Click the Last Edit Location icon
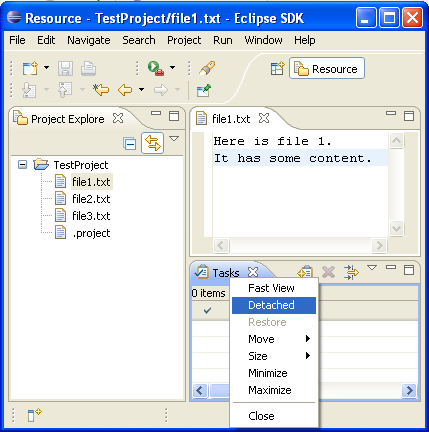This screenshot has width=429, height=432. pyautogui.click(x=101, y=90)
